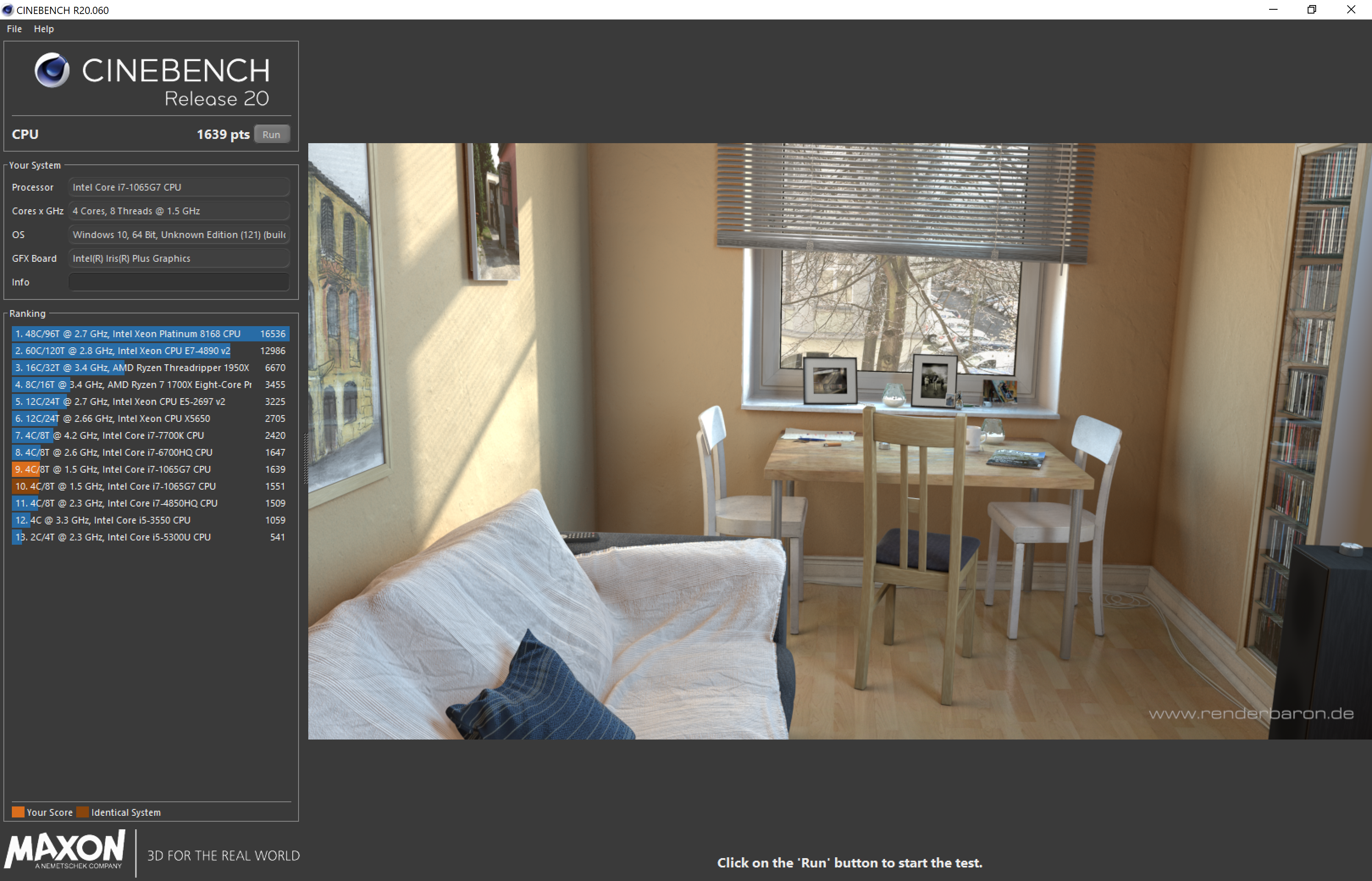Click the Cinebench sphere logo icon
1372x881 pixels.
coord(52,70)
